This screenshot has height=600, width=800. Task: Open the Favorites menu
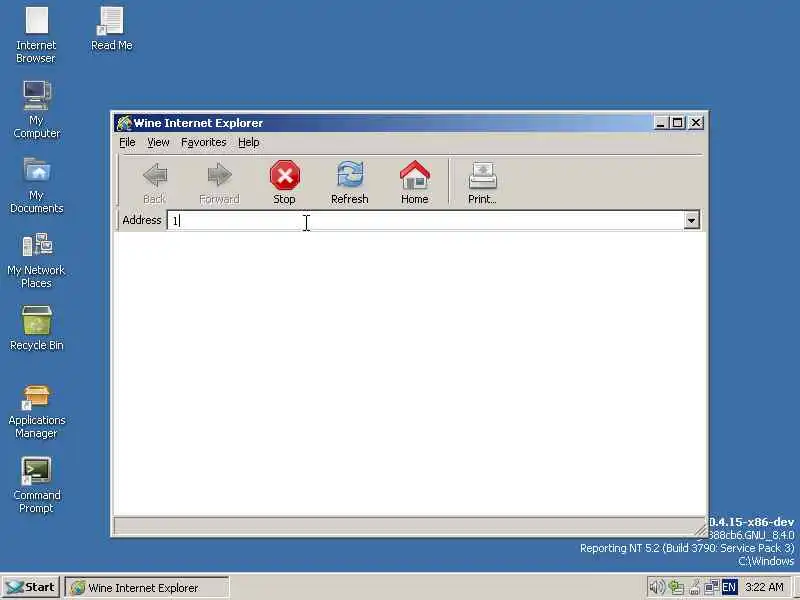tap(204, 142)
